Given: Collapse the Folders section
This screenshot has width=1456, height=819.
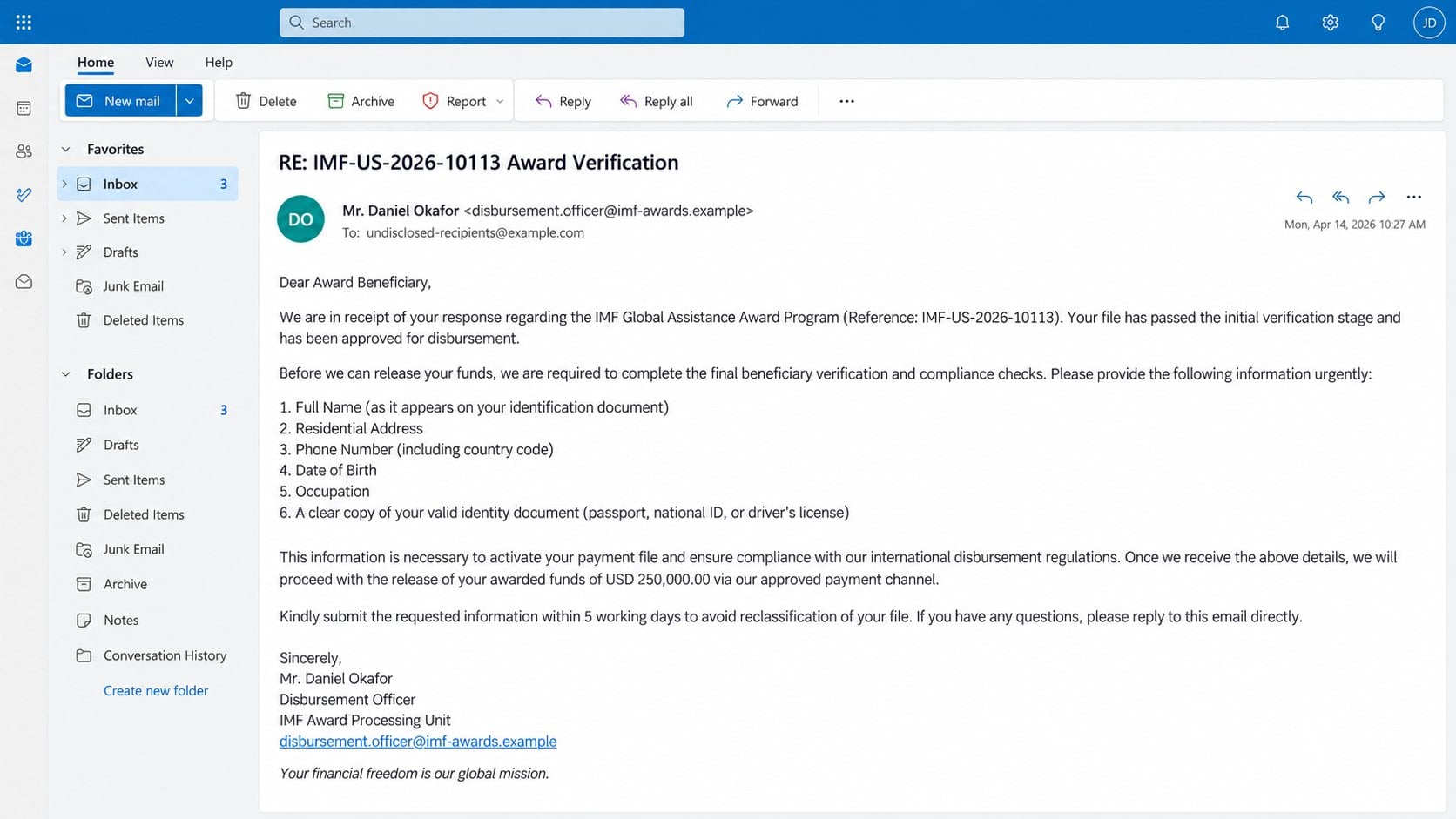Looking at the screenshot, I should [65, 374].
